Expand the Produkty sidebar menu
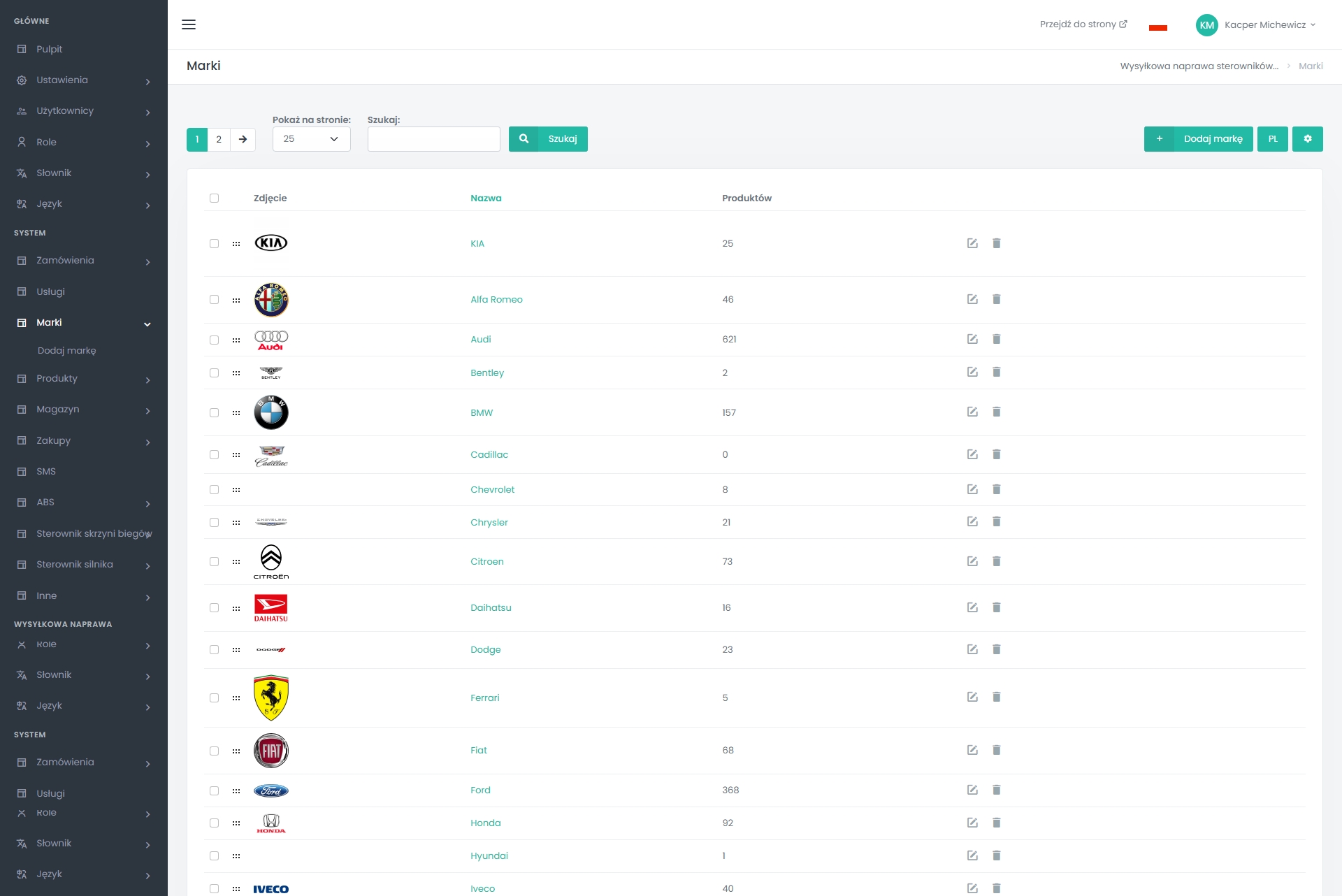The width and height of the screenshot is (1342, 896). (84, 379)
